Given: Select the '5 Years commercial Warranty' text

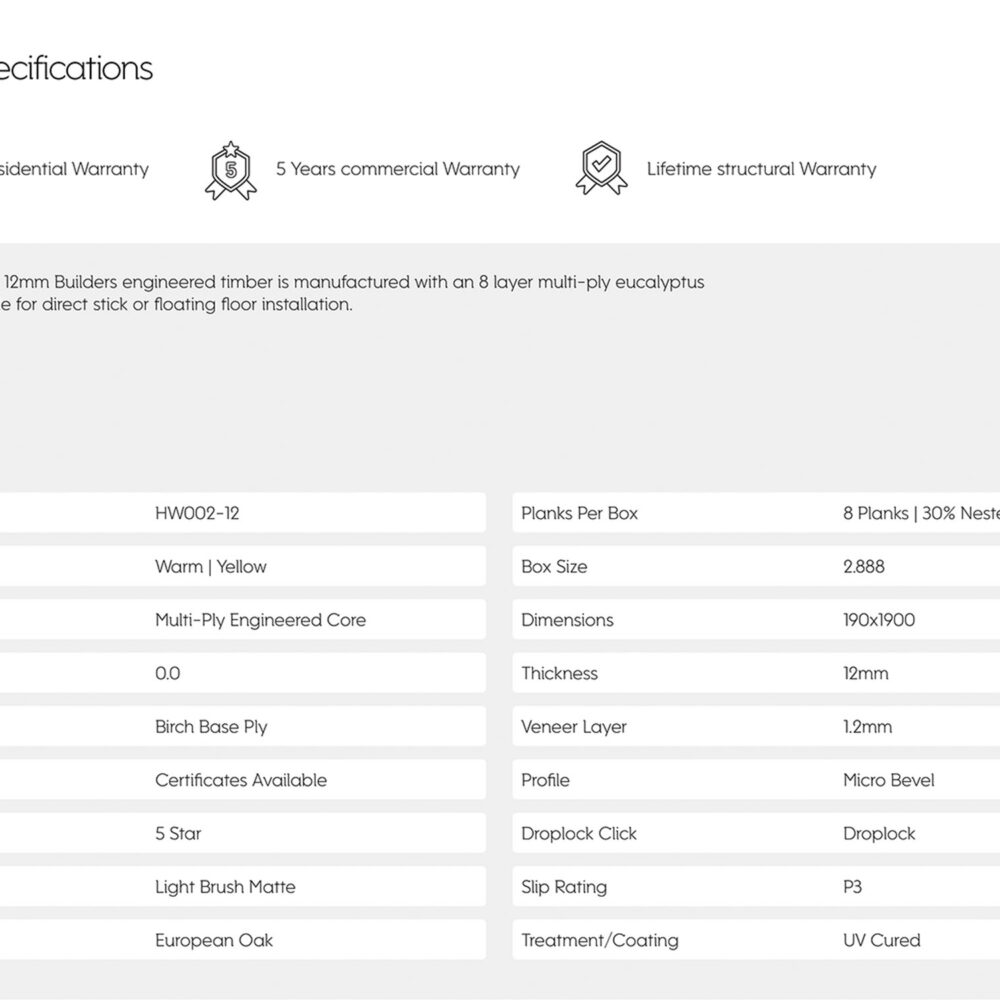Looking at the screenshot, I should [x=398, y=169].
